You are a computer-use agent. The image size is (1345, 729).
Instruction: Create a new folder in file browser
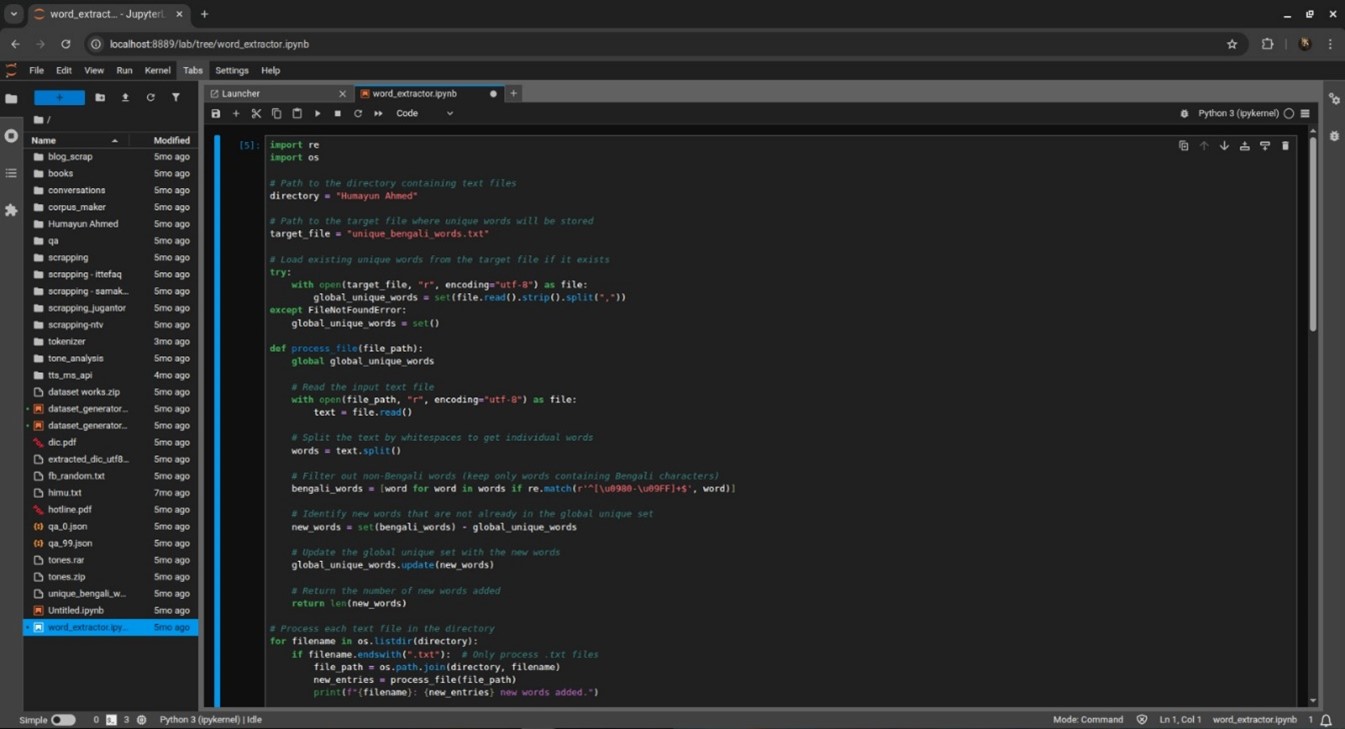[100, 98]
